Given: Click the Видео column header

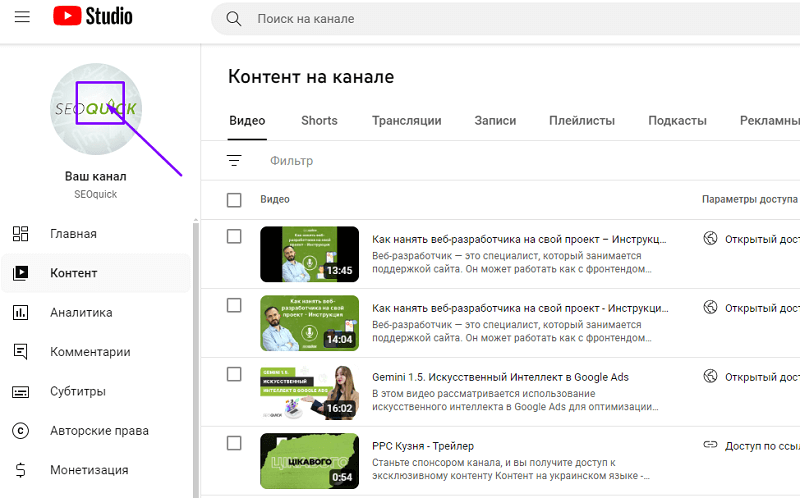Looking at the screenshot, I should (x=275, y=200).
